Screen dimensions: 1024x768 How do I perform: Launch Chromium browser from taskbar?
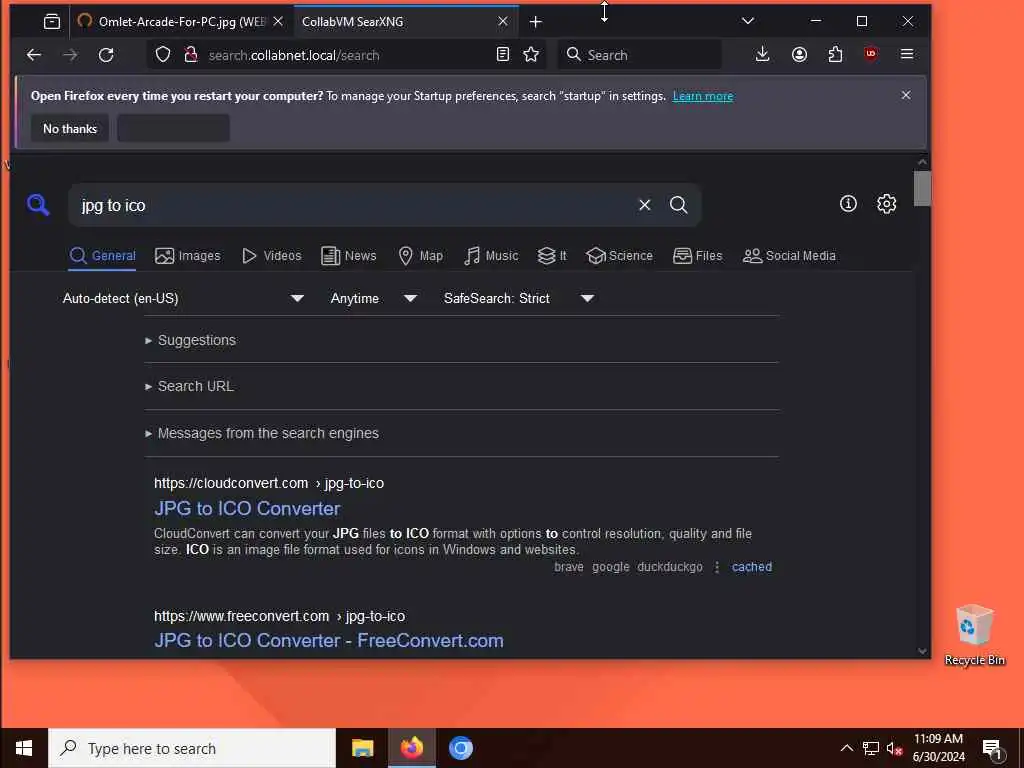point(460,748)
